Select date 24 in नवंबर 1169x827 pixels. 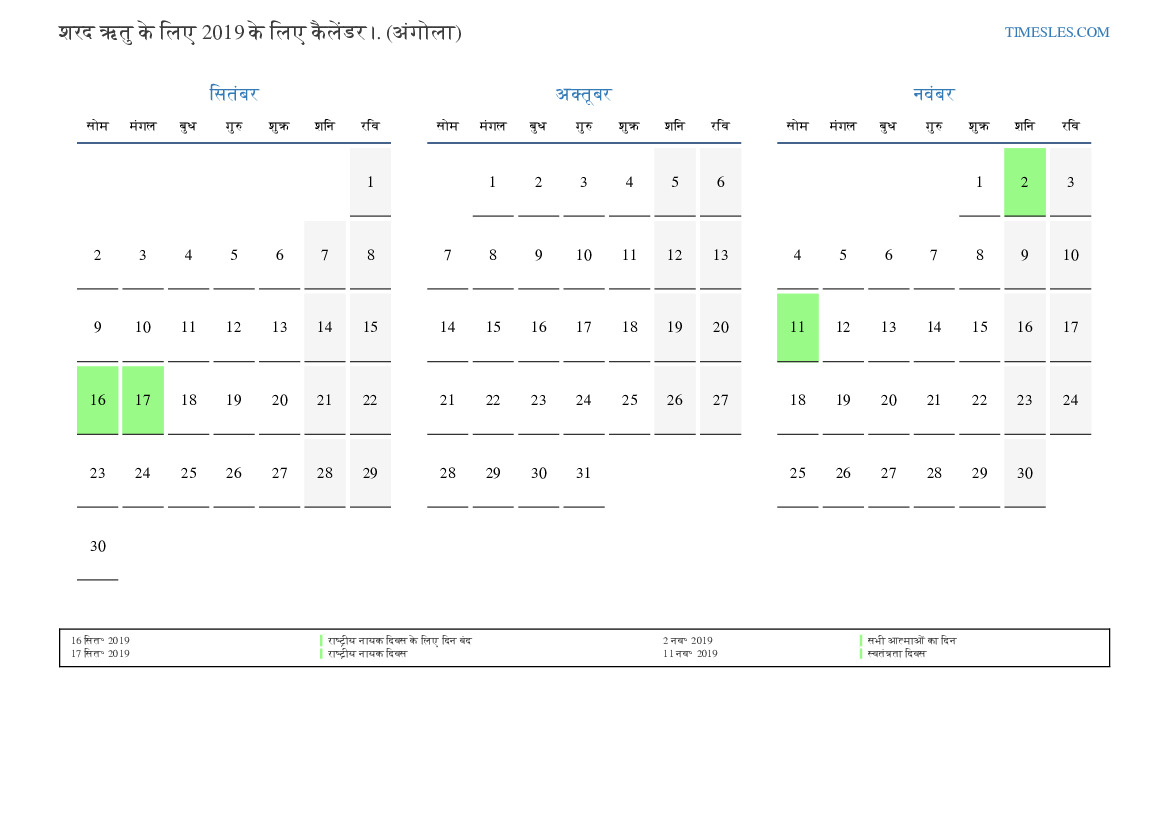[1071, 400]
